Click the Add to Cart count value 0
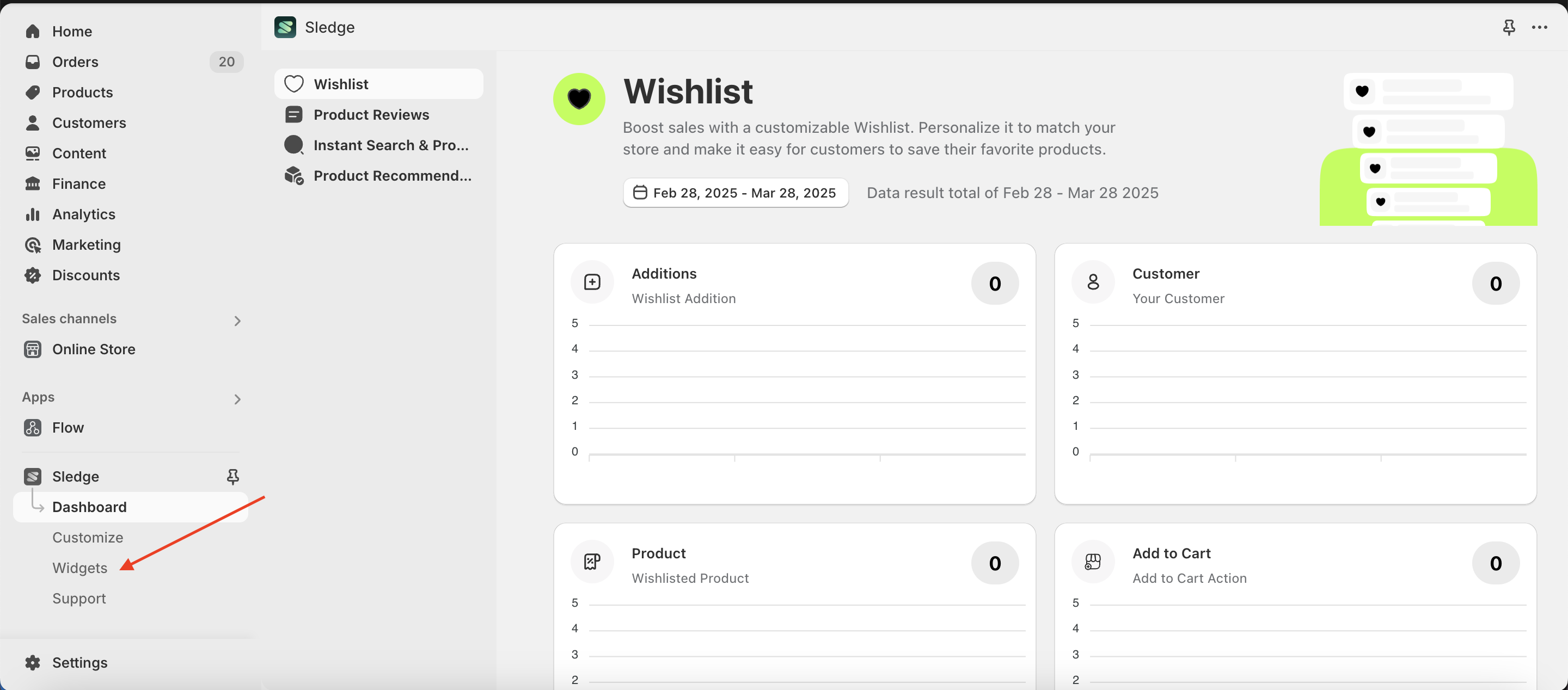 tap(1496, 563)
